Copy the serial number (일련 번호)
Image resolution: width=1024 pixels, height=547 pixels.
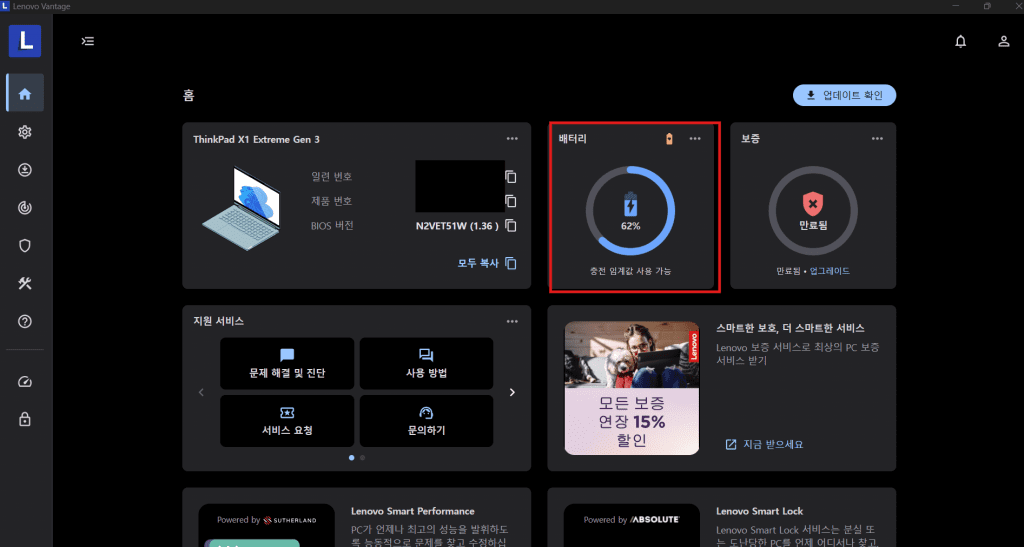point(511,177)
